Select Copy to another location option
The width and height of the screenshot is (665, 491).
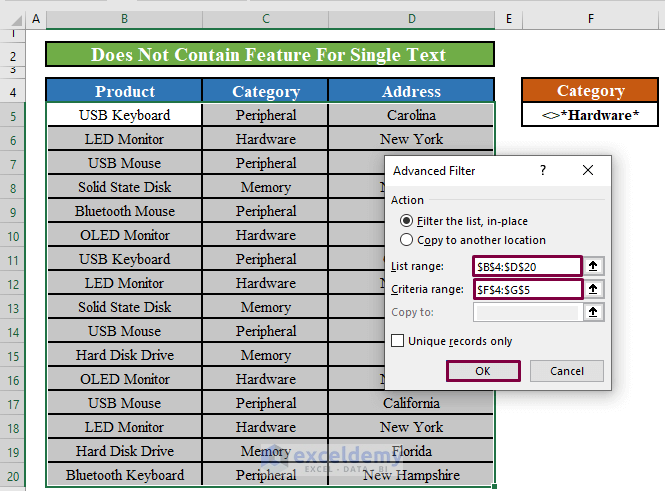click(x=406, y=240)
